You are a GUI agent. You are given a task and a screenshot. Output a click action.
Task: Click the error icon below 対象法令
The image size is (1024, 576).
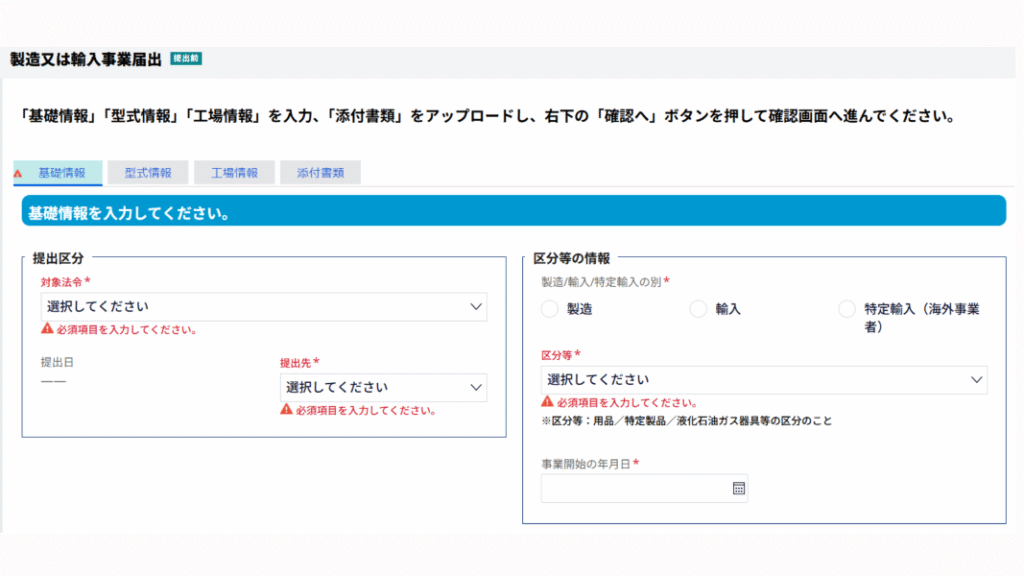coord(47,329)
